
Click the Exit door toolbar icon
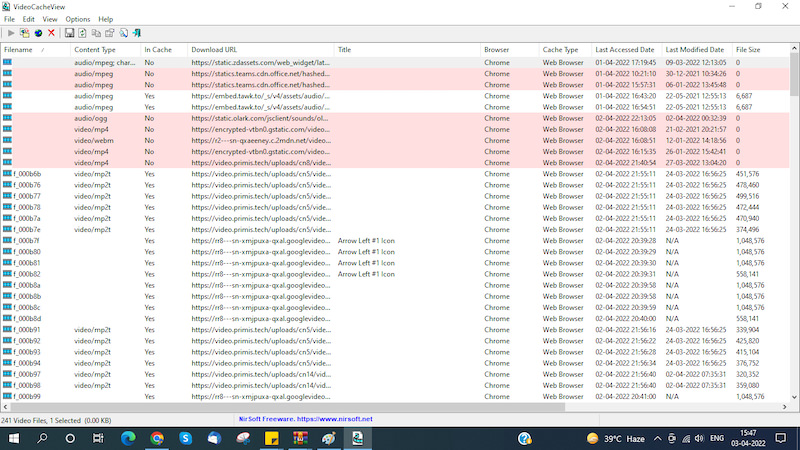pos(137,33)
